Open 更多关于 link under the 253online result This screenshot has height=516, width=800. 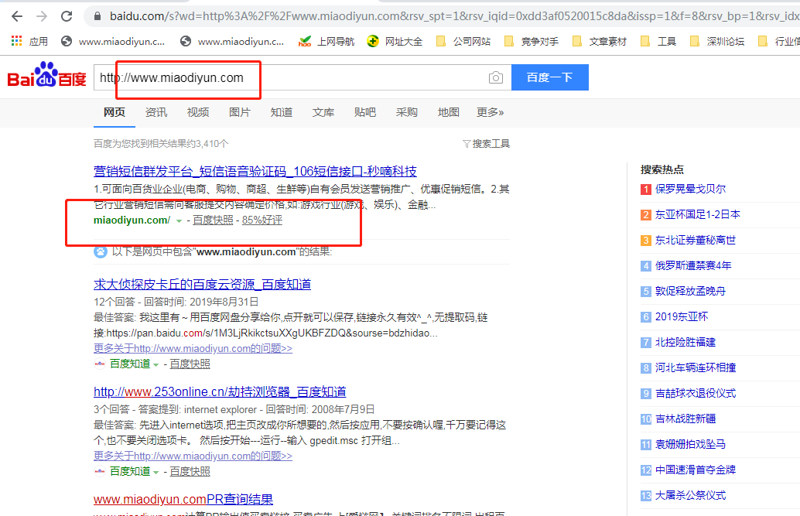(x=193, y=456)
